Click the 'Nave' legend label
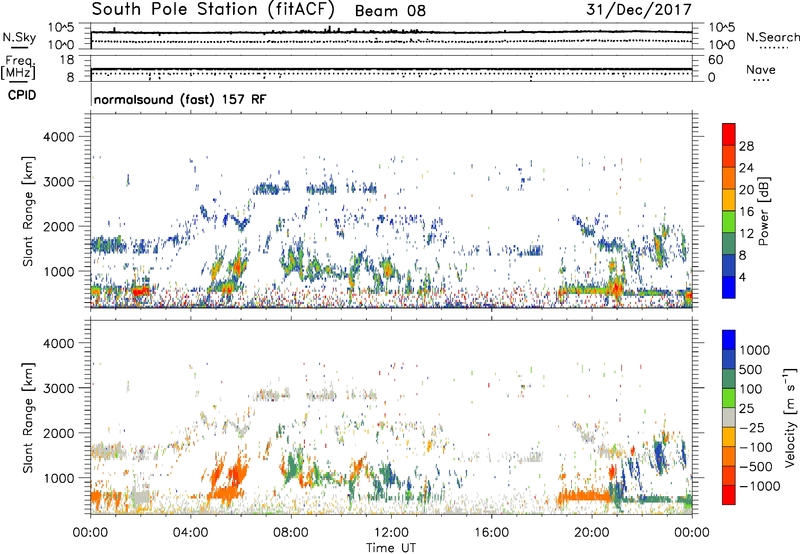The height and width of the screenshot is (554, 800). click(760, 69)
